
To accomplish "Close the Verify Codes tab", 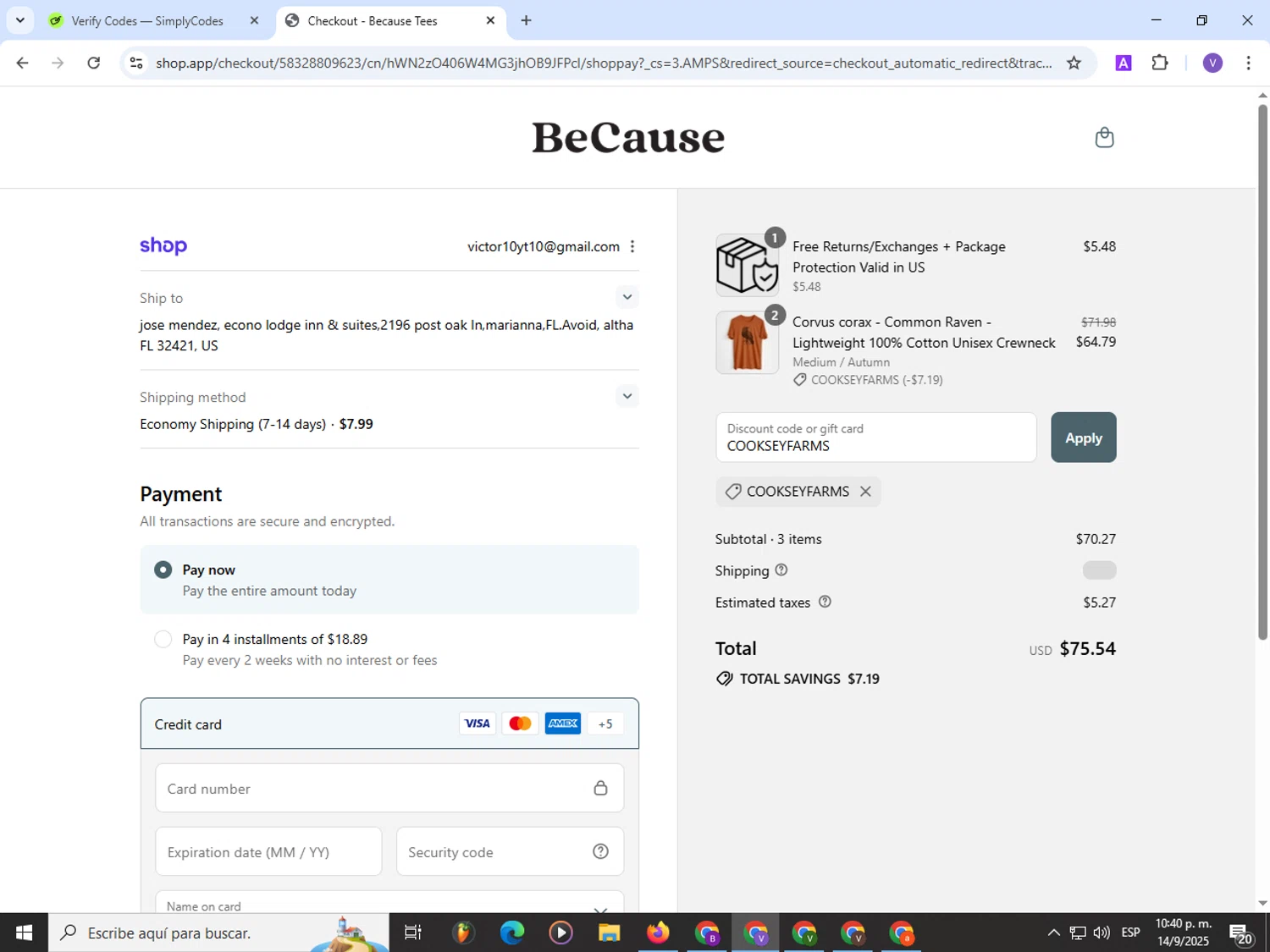I will point(254,20).
